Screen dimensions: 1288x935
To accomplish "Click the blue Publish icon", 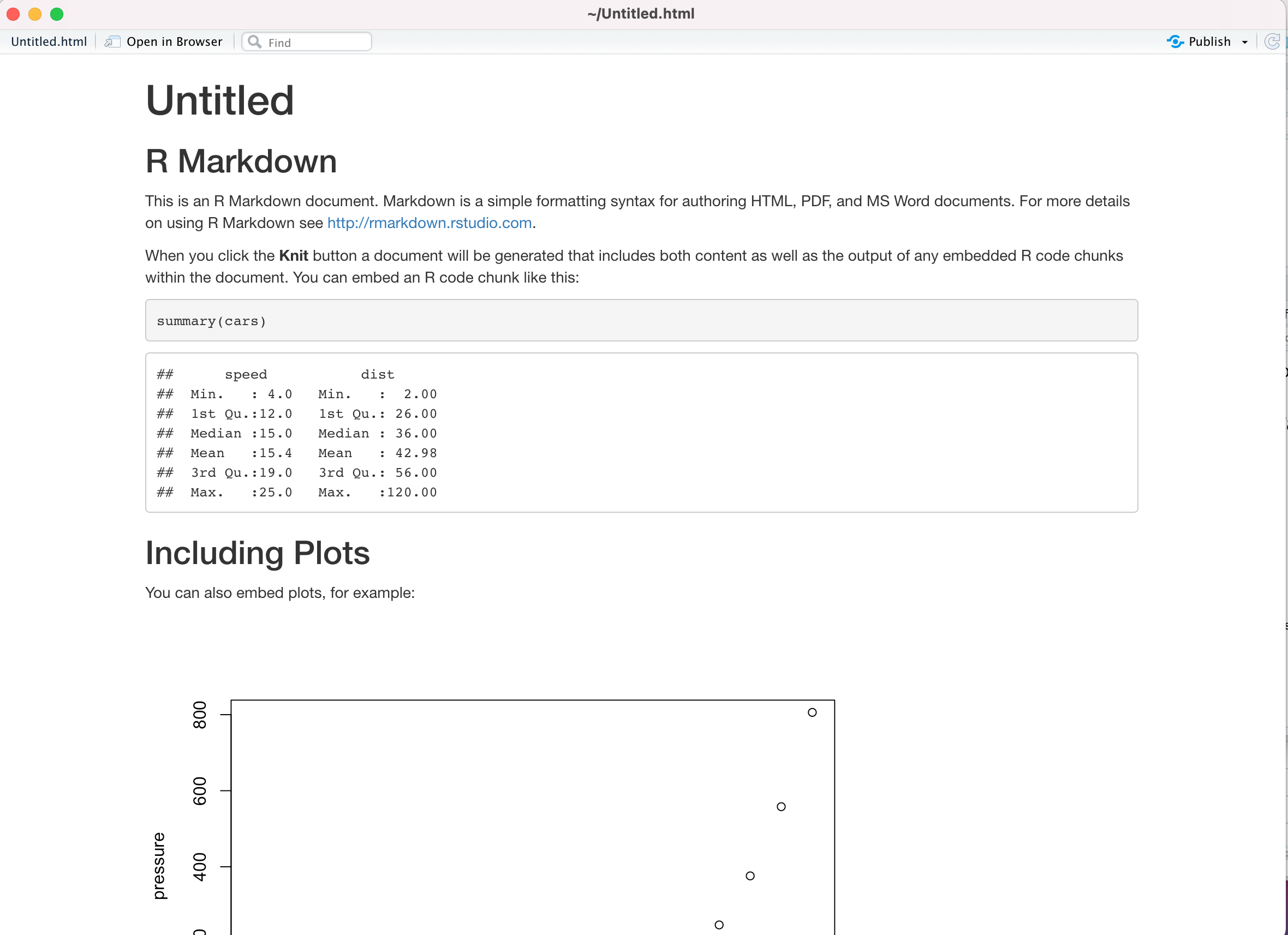I will click(1175, 41).
